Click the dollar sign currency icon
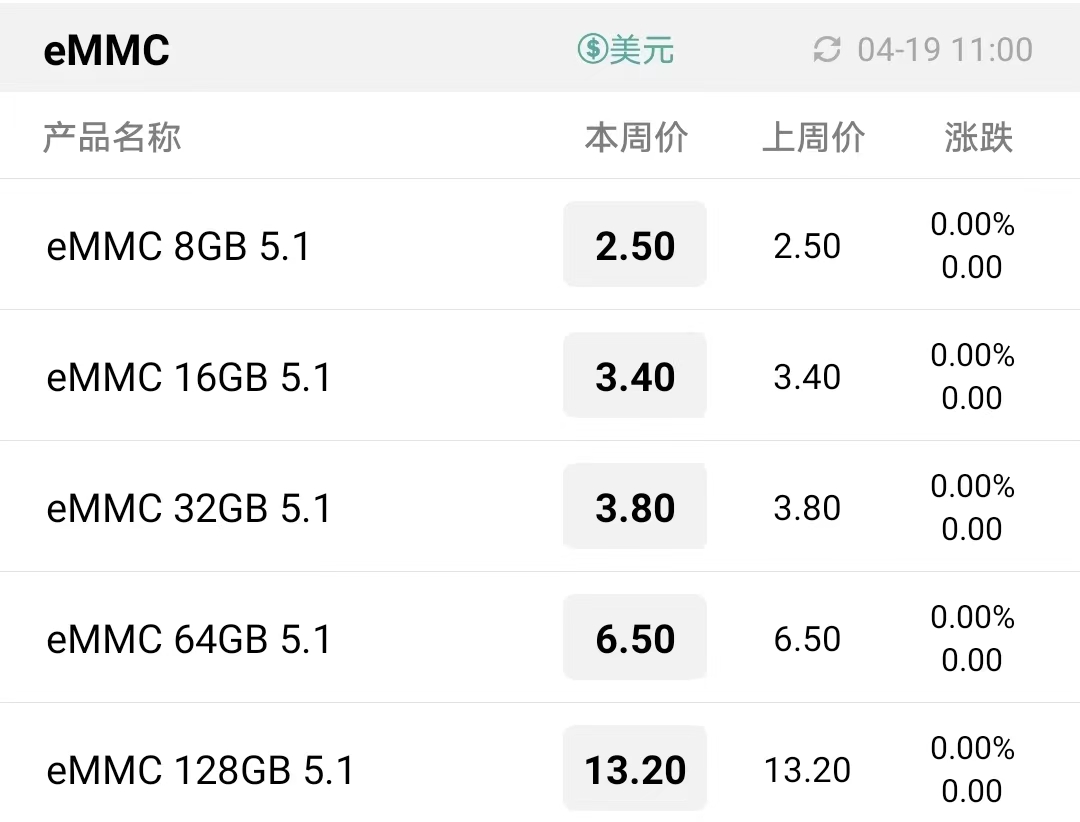The width and height of the screenshot is (1080, 822). click(592, 49)
